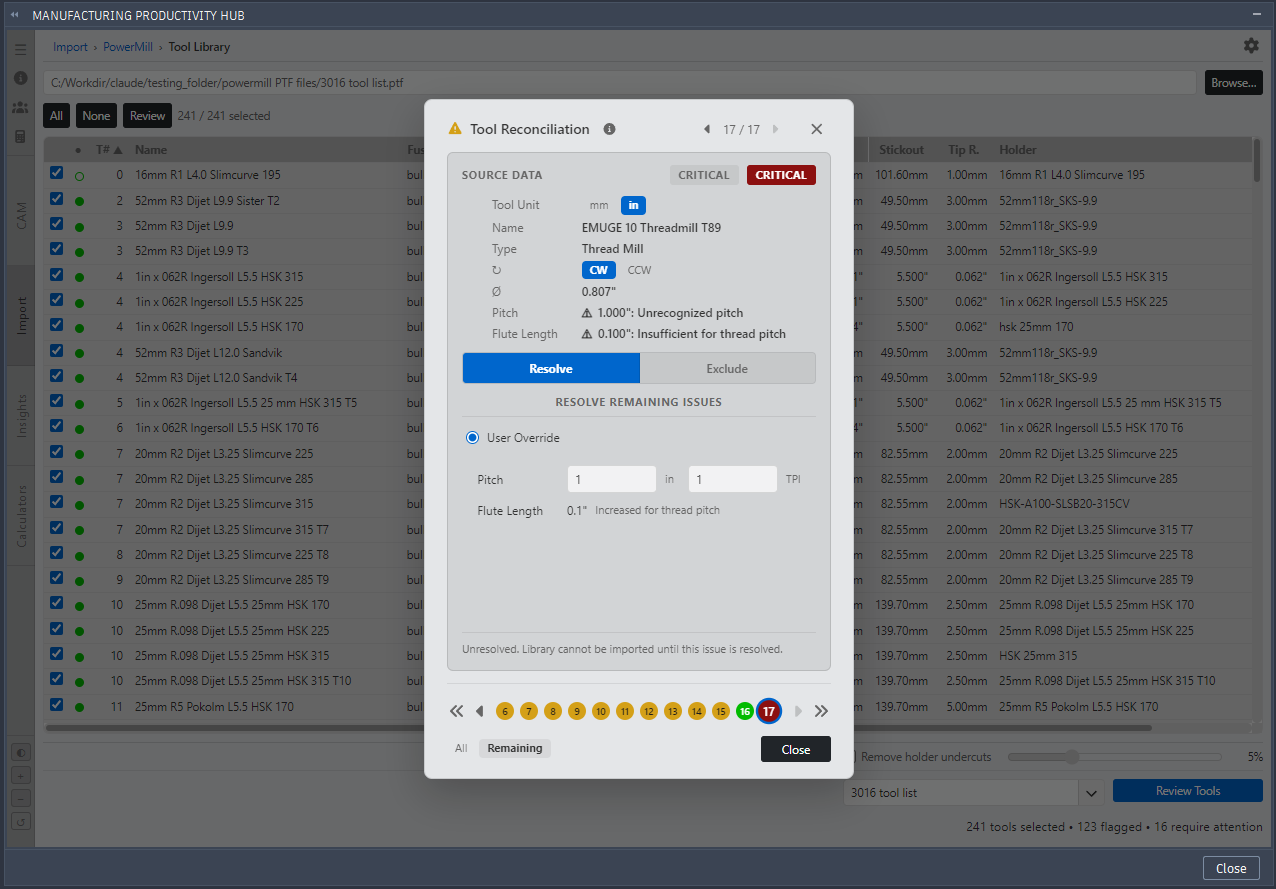The height and width of the screenshot is (889, 1276).
Task: Jump to first issue with double-left arrows
Action: pos(457,711)
